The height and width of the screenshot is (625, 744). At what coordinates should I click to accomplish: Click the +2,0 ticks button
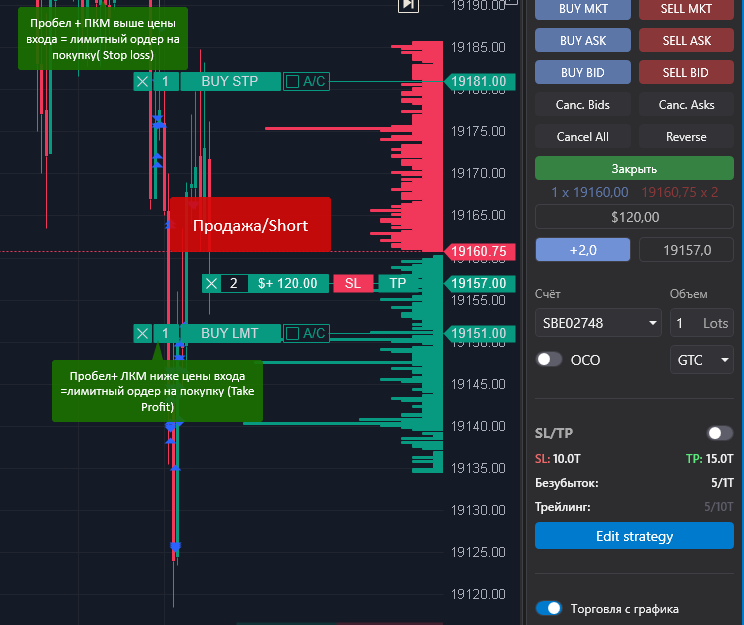[x=583, y=250]
